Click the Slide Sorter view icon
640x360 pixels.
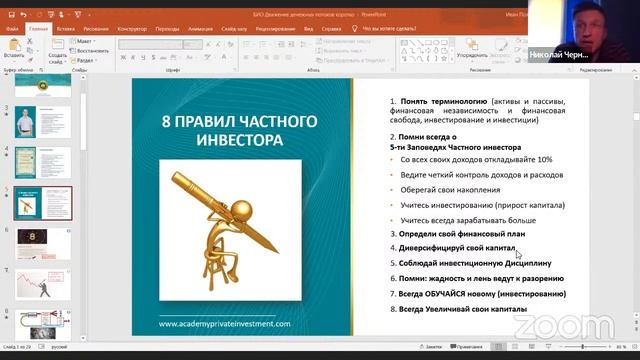(515, 347)
